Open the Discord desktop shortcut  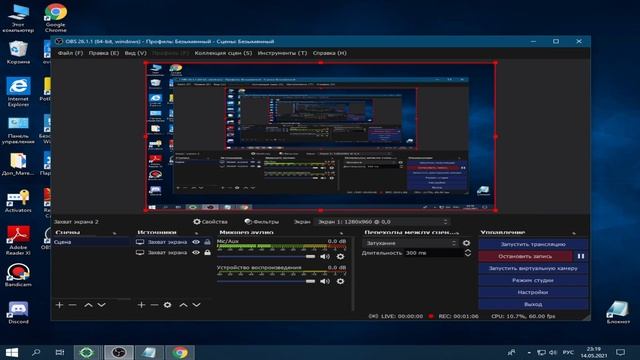[18, 312]
